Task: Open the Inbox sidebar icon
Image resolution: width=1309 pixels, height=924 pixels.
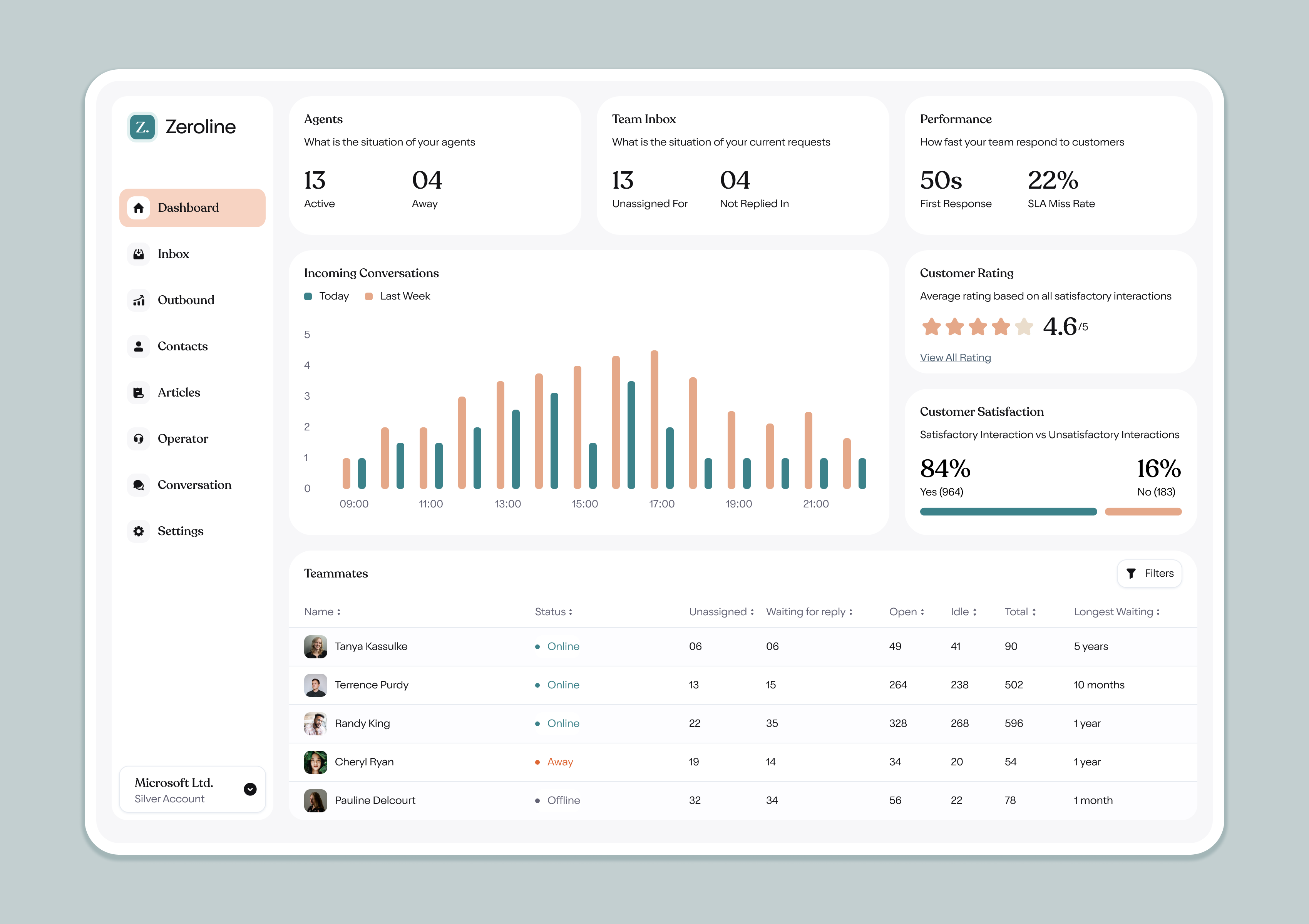Action: tap(139, 254)
